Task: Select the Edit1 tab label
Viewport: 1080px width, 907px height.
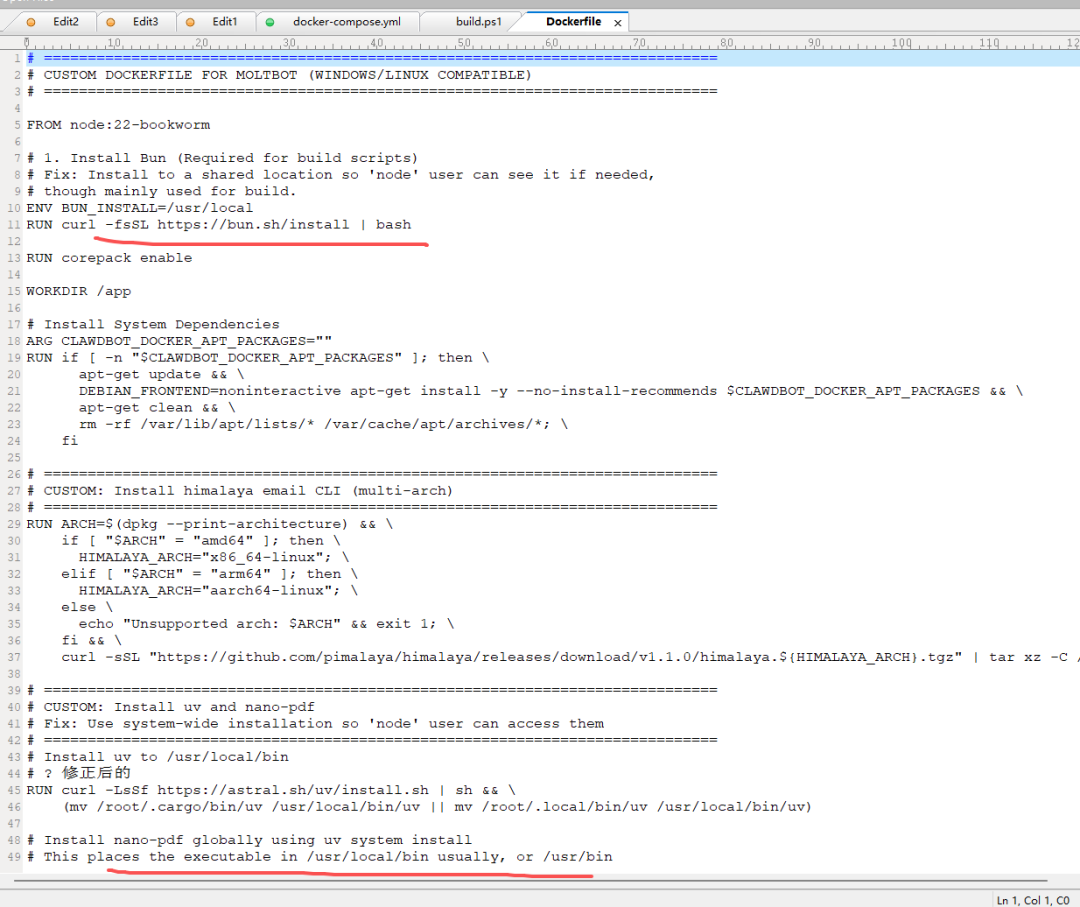Action: (x=225, y=21)
